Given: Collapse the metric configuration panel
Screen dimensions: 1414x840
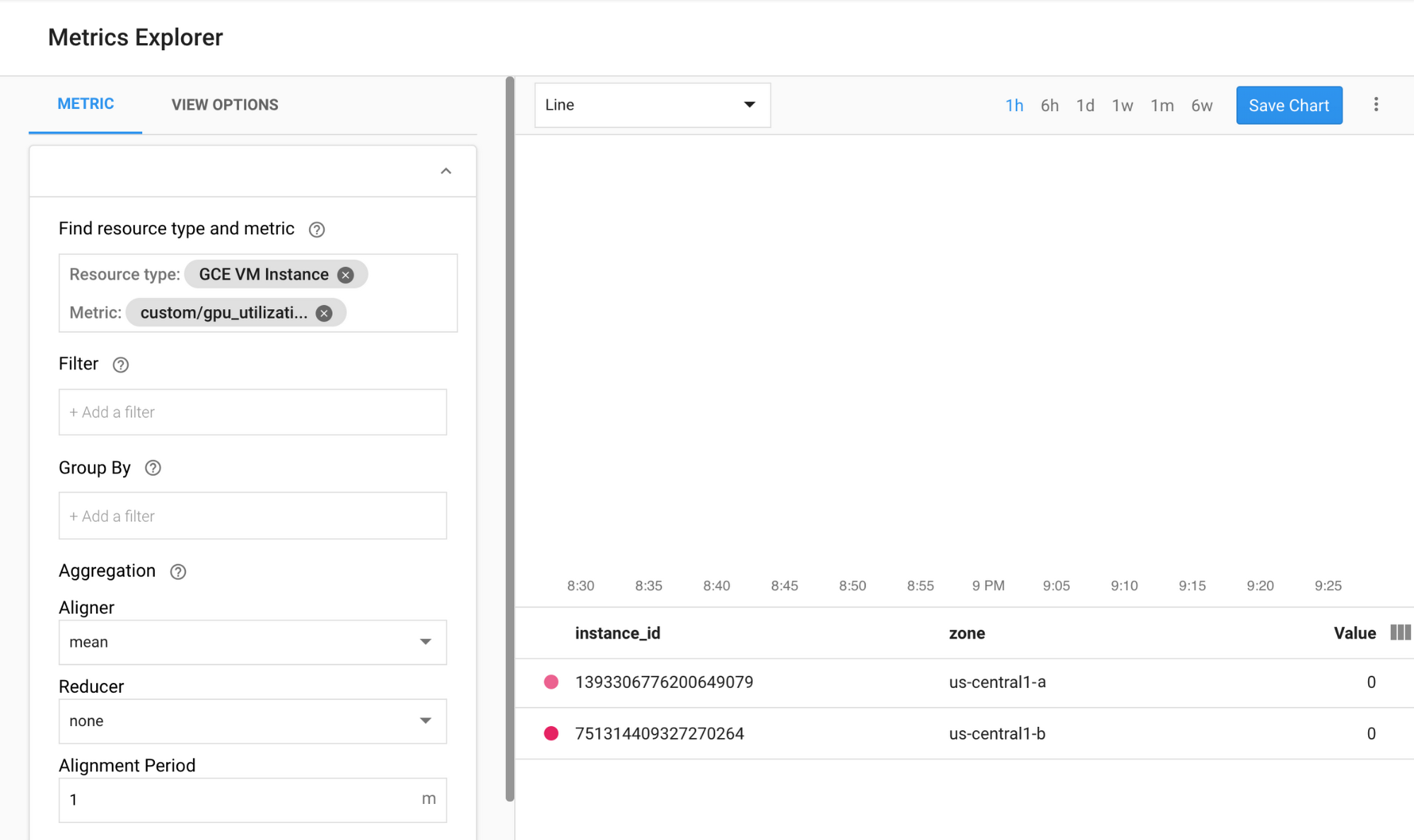Looking at the screenshot, I should point(446,171).
